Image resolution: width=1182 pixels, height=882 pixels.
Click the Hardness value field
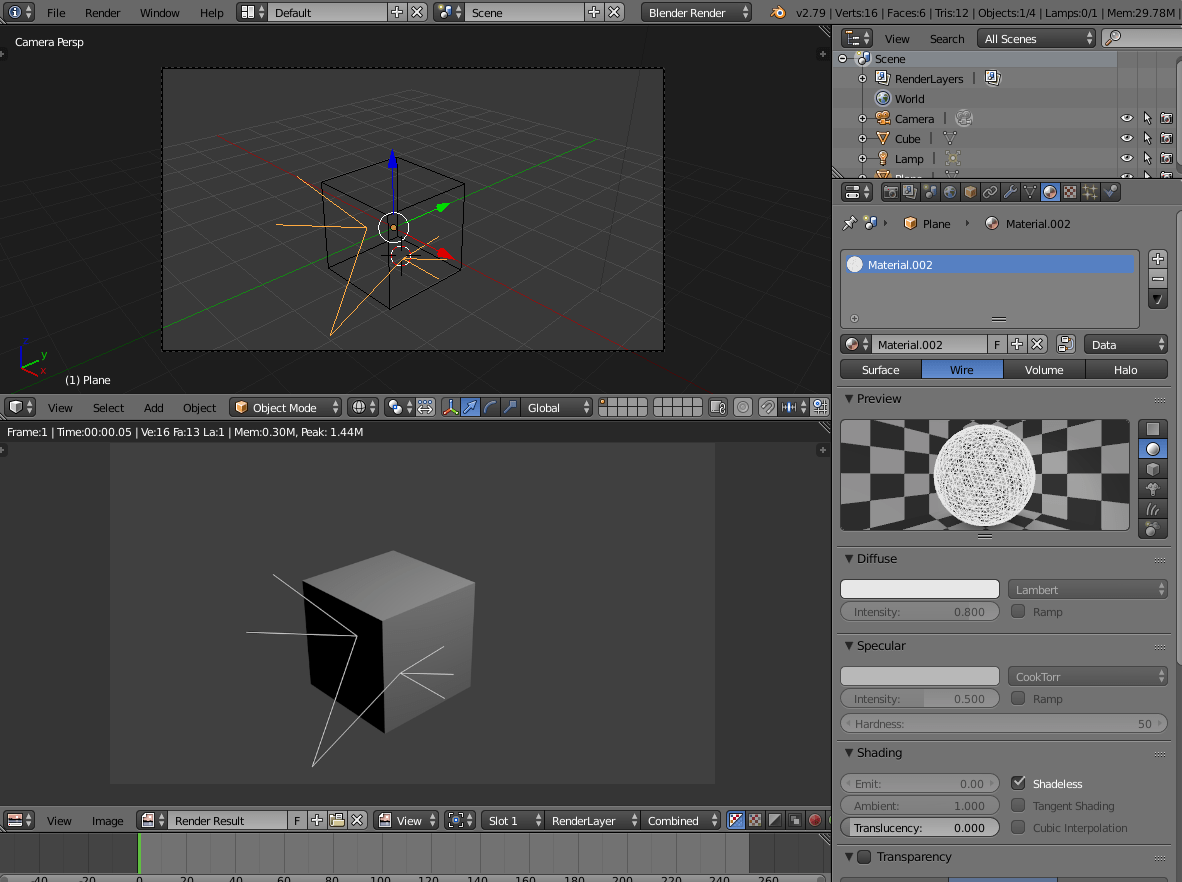click(x=1003, y=721)
